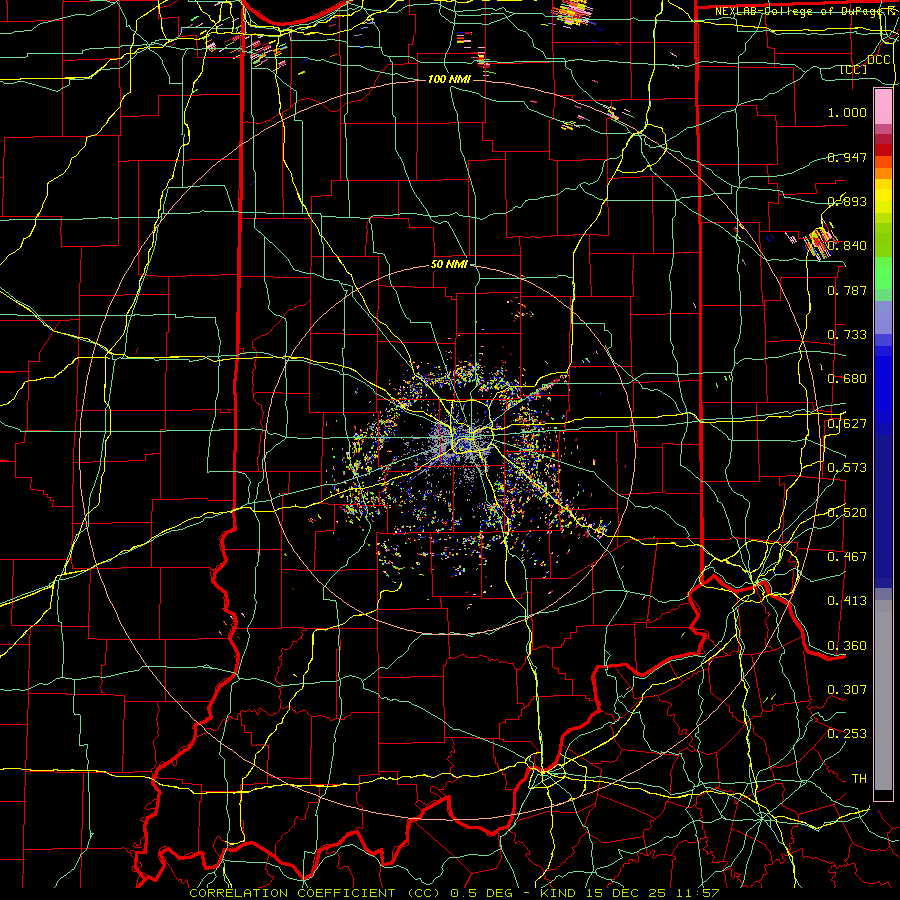Screen dimensions: 900x900
Task: Click the gray segment of the color bar
Action: coord(883,695)
